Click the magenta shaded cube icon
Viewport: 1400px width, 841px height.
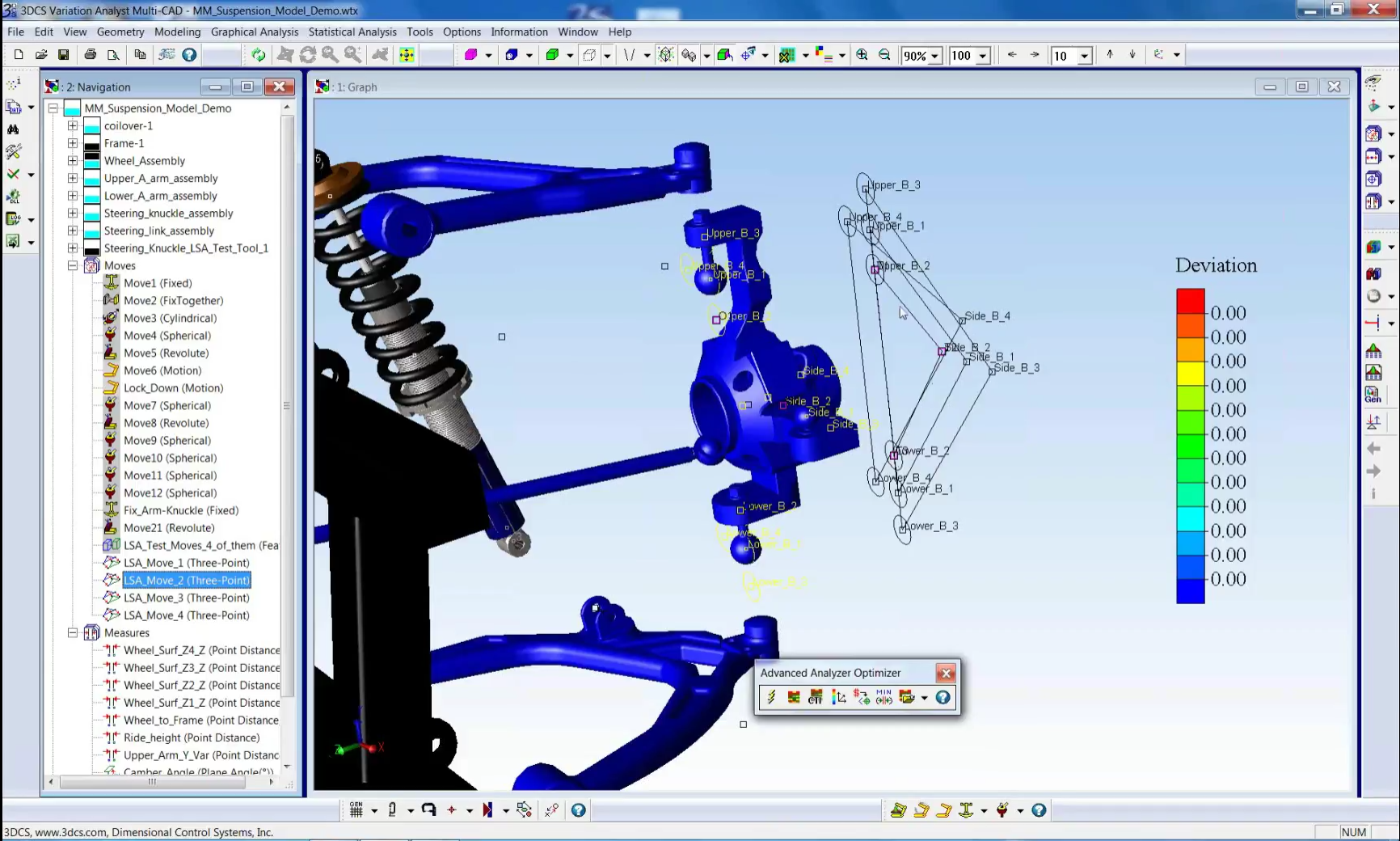(x=471, y=55)
